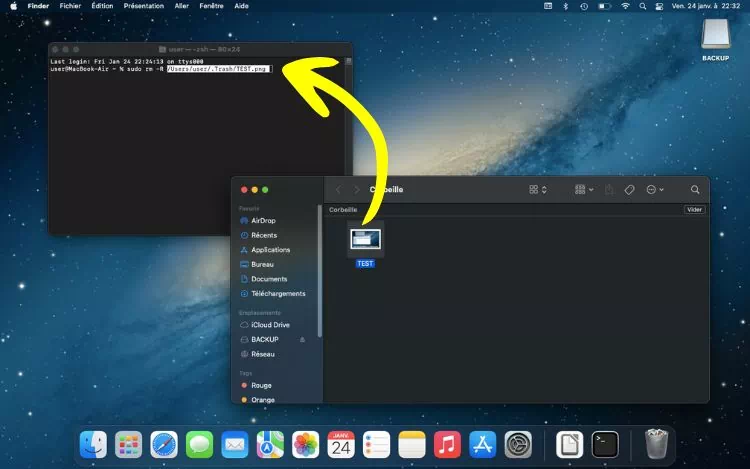
Task: Click the Share icon in Finder toolbar
Action: tap(607, 189)
